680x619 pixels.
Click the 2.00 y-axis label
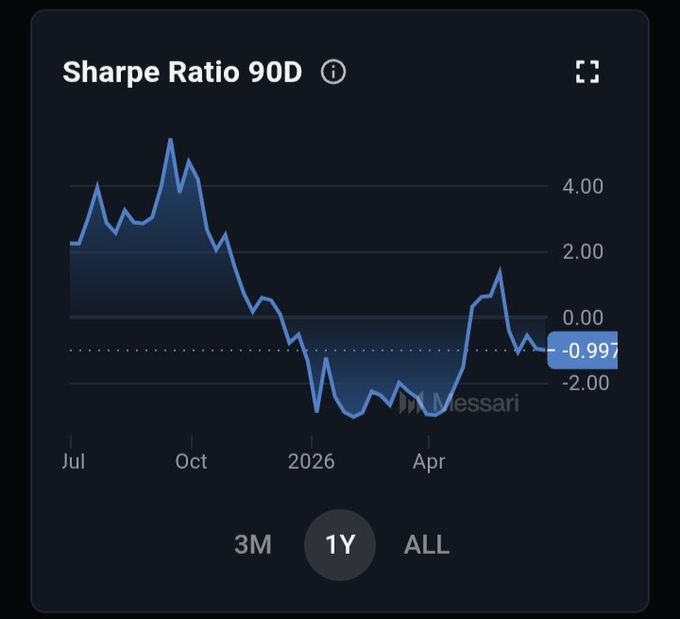point(582,252)
